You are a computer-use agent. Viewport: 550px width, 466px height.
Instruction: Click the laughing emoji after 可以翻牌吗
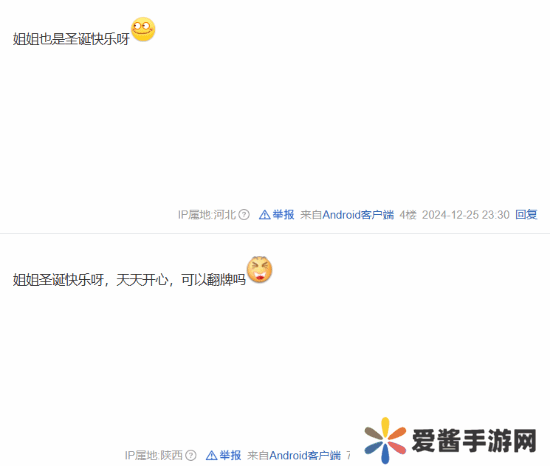coord(260,269)
